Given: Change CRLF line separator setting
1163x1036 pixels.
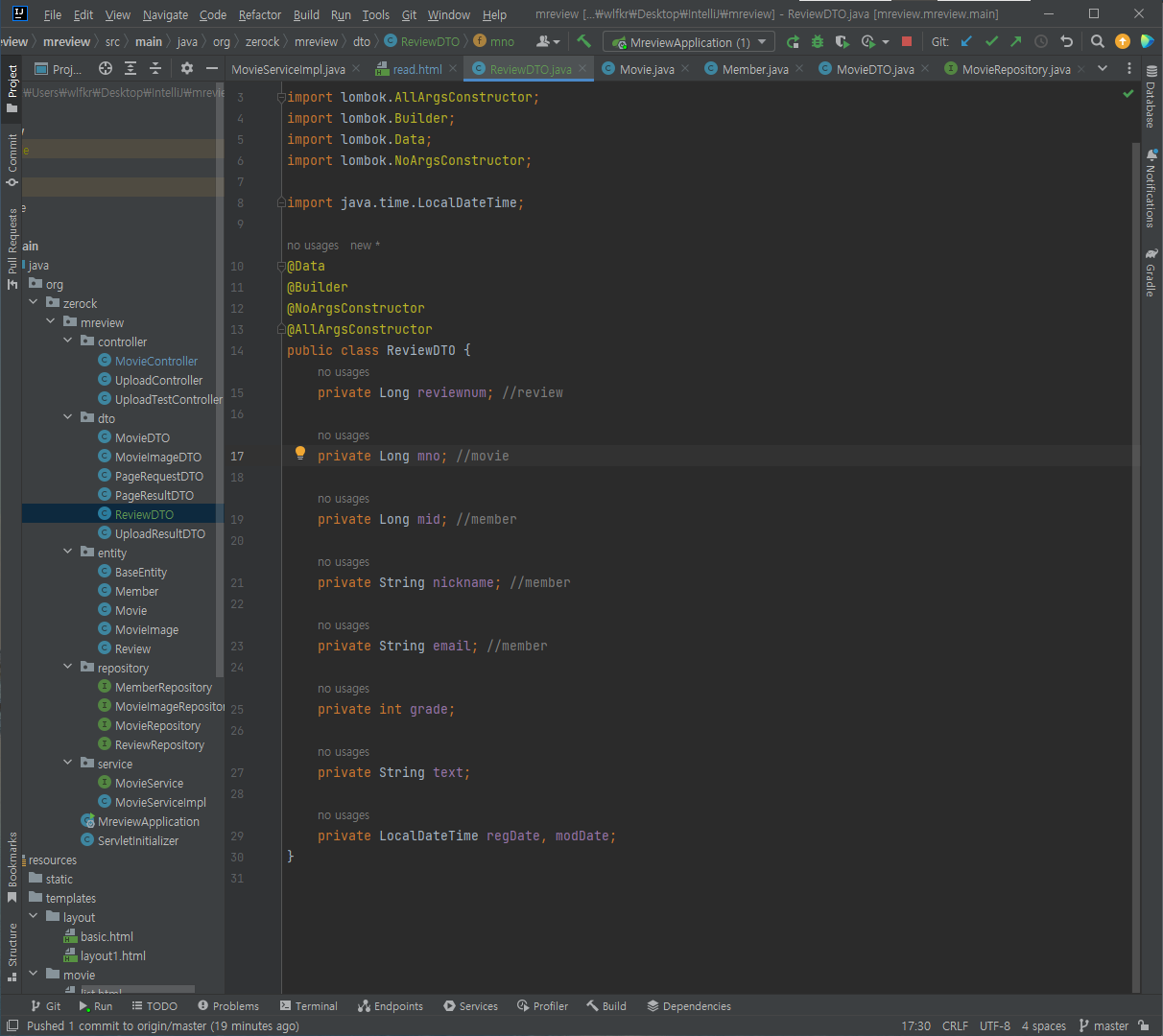Looking at the screenshot, I should (x=955, y=1025).
